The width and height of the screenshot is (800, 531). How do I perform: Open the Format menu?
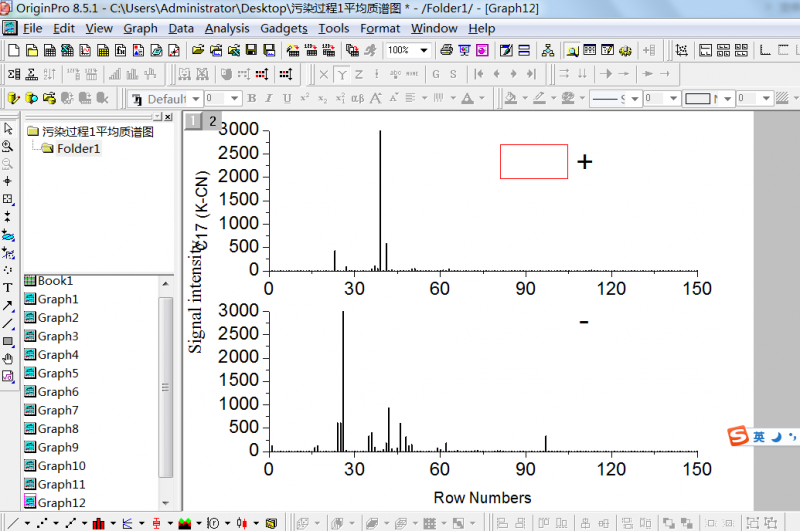click(x=380, y=29)
